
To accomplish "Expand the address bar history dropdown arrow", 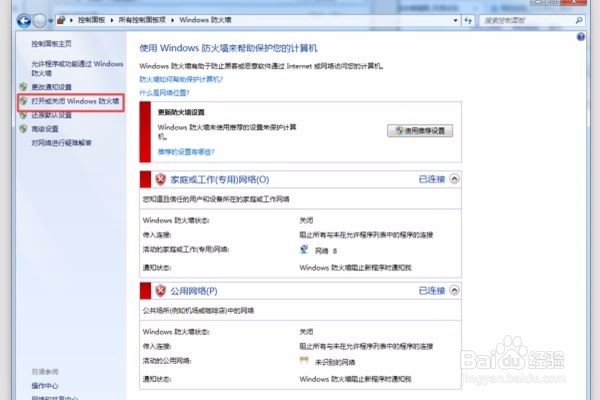I will click(455, 20).
